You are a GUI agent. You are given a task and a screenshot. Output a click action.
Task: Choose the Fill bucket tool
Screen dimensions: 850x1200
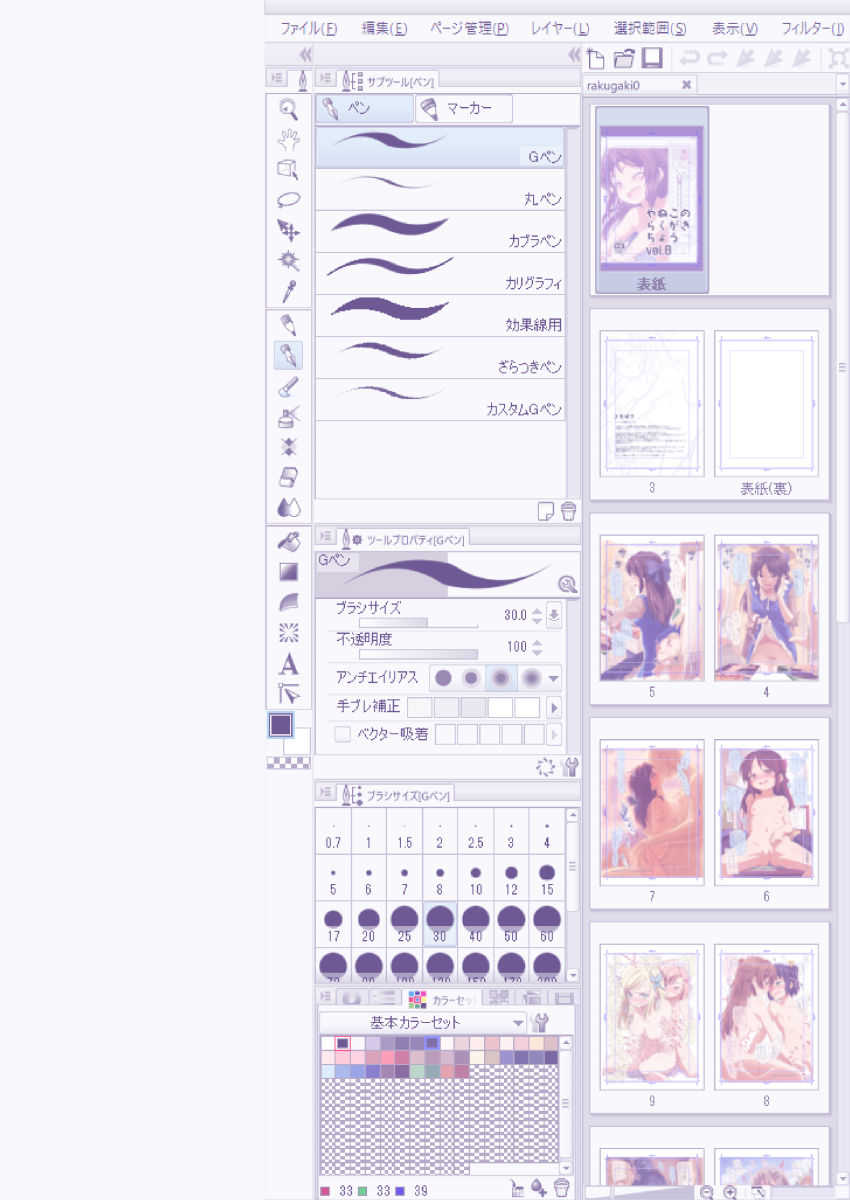(x=288, y=542)
